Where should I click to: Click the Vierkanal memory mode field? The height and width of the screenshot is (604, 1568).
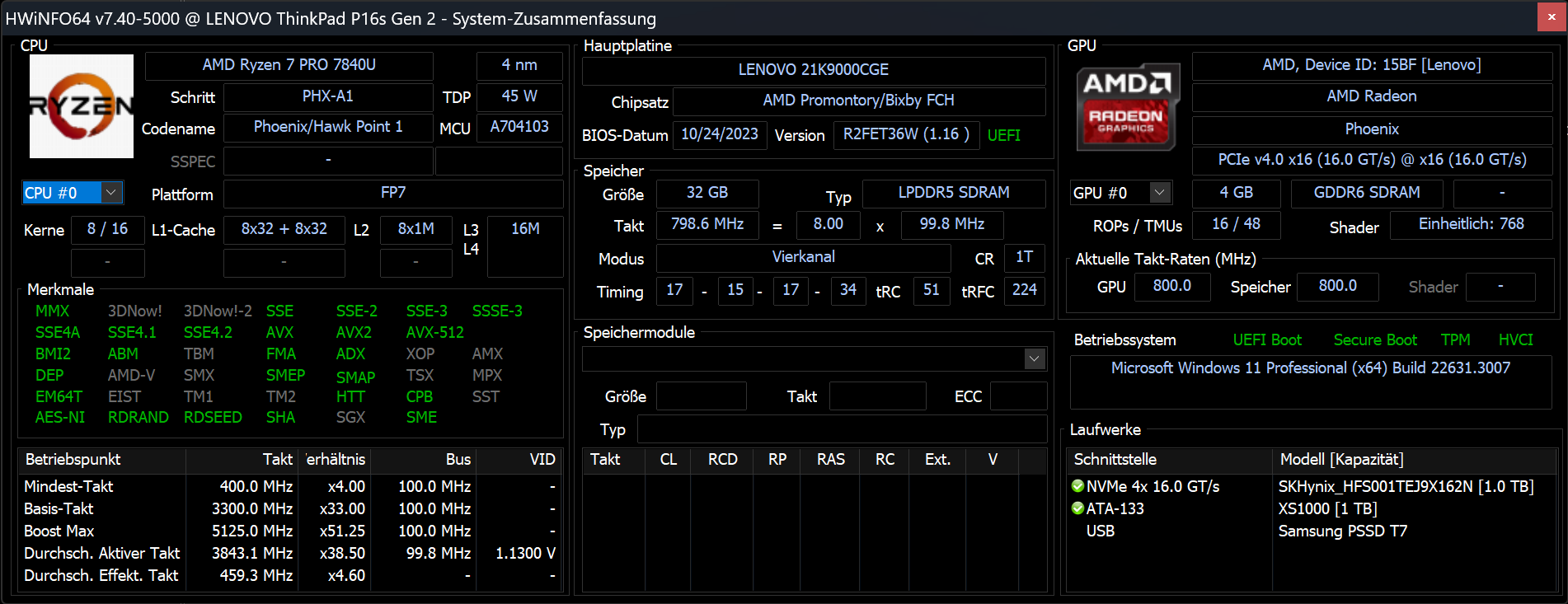(804, 257)
